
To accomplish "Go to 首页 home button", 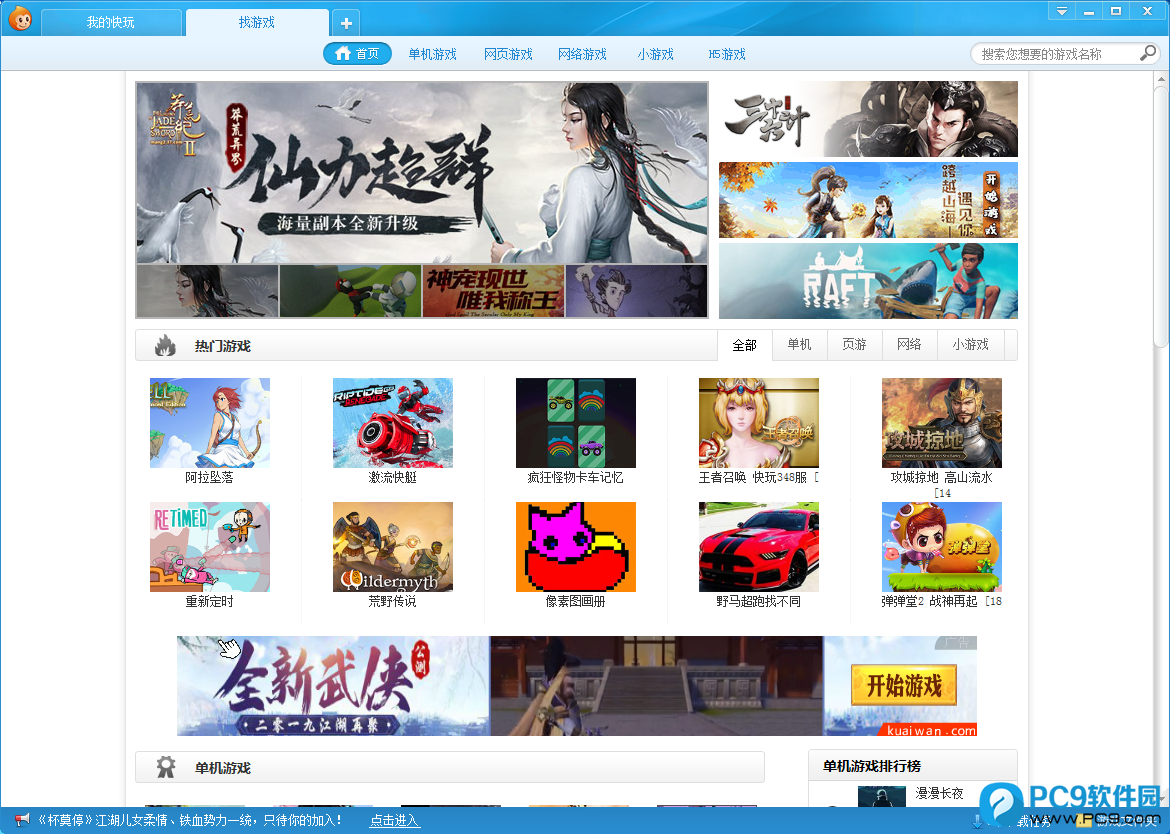I will click(357, 54).
